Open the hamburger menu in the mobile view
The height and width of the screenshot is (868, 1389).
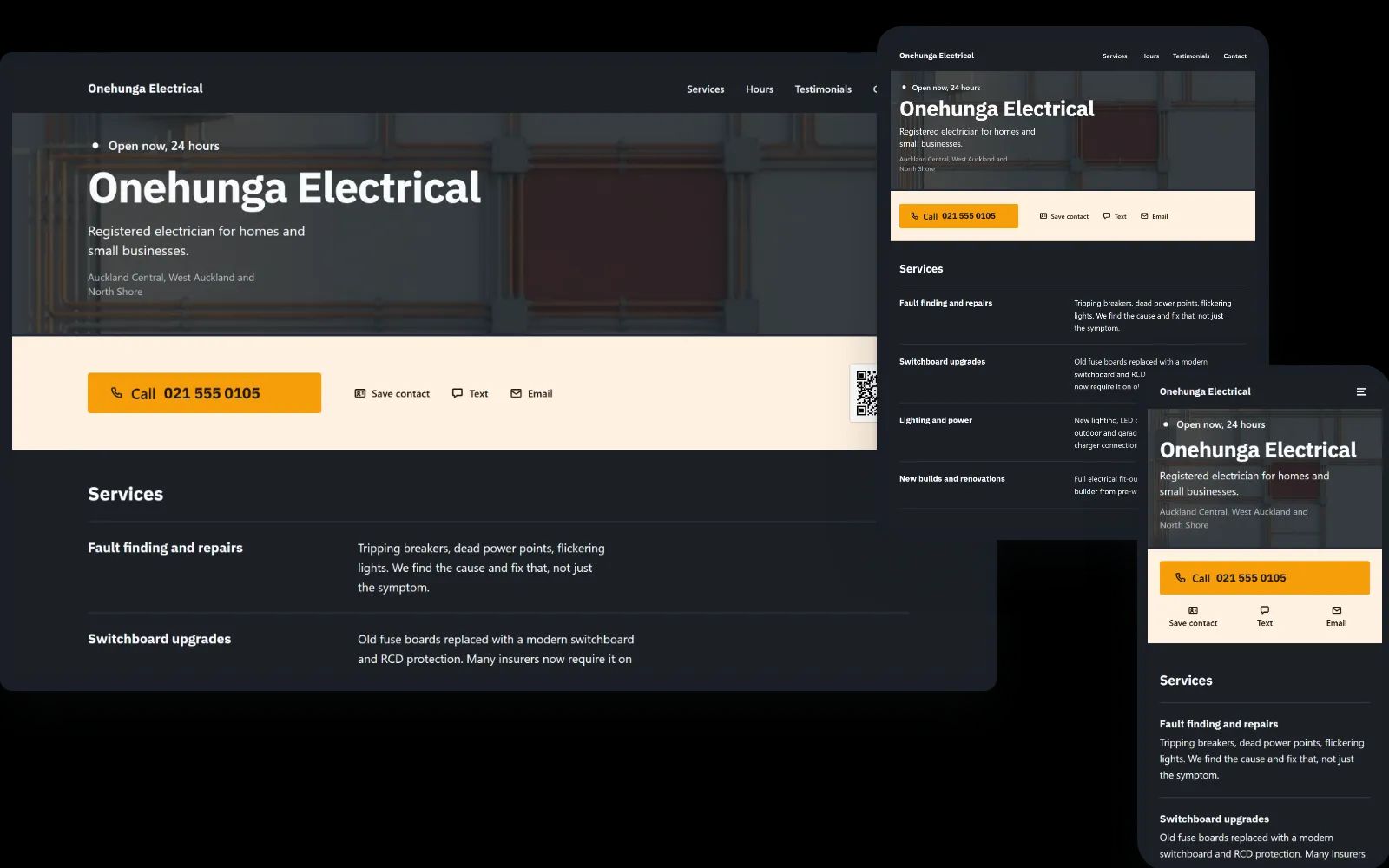(x=1361, y=392)
